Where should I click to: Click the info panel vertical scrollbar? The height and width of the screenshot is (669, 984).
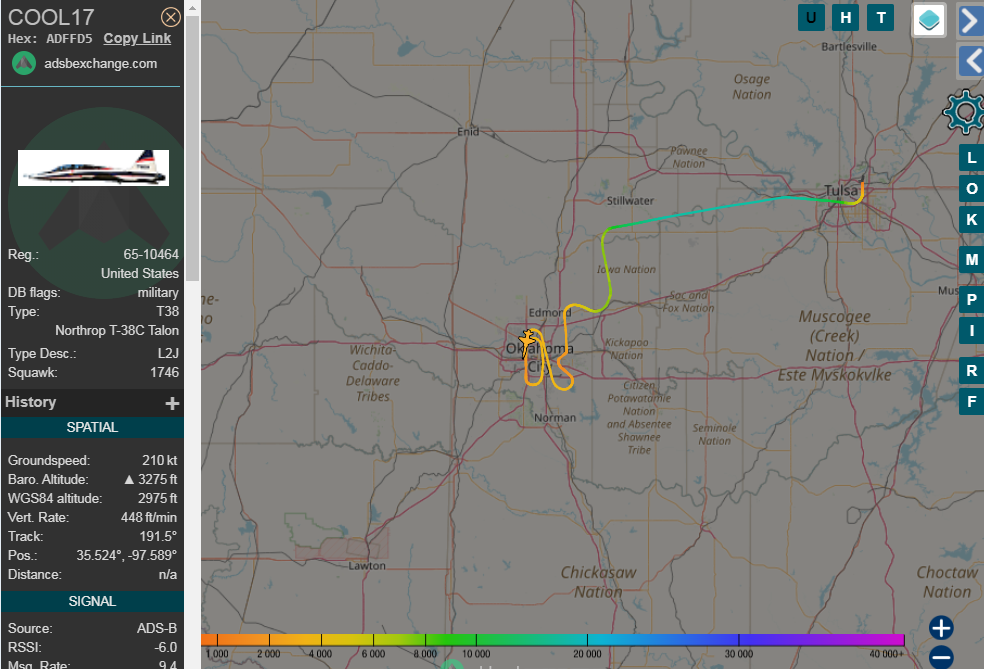click(192, 149)
